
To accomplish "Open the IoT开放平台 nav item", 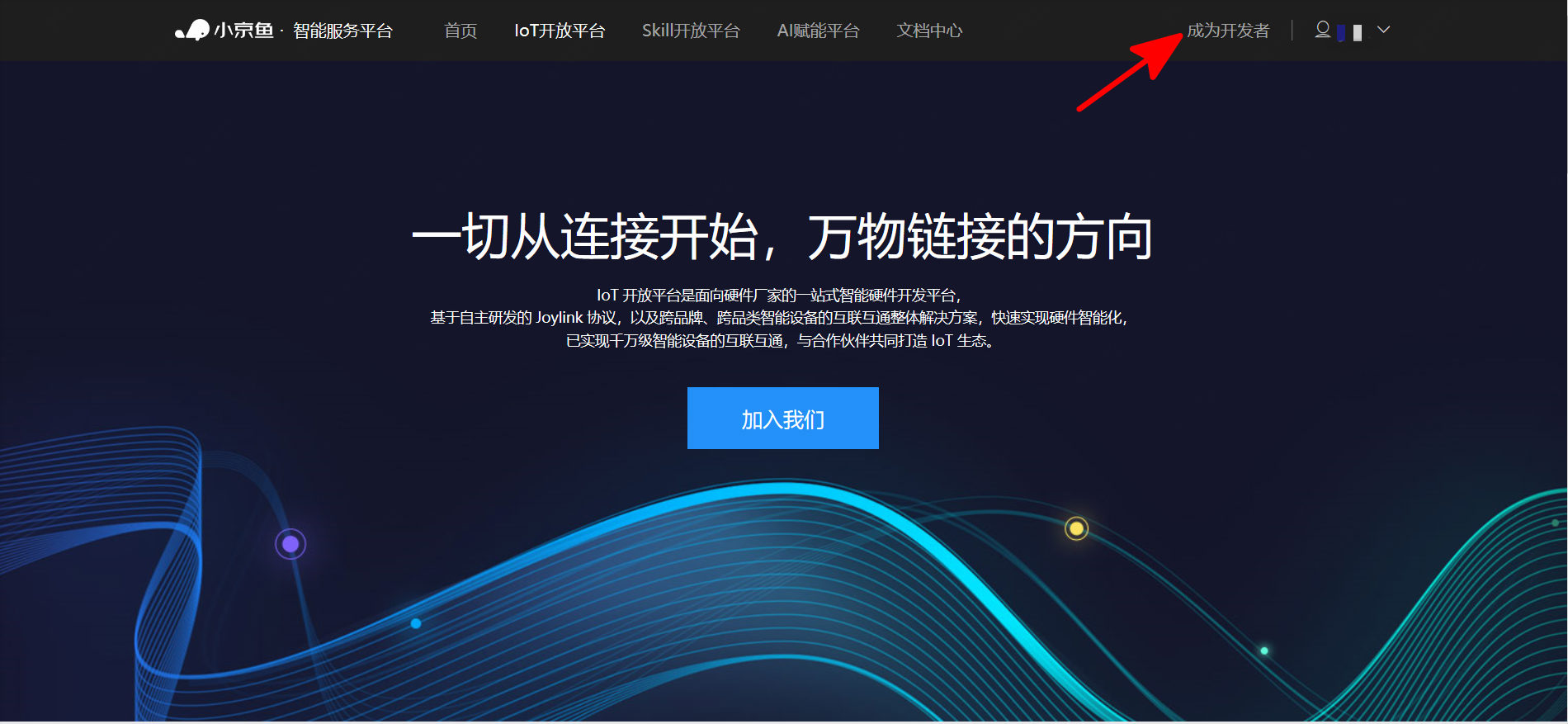I will 560,31.
